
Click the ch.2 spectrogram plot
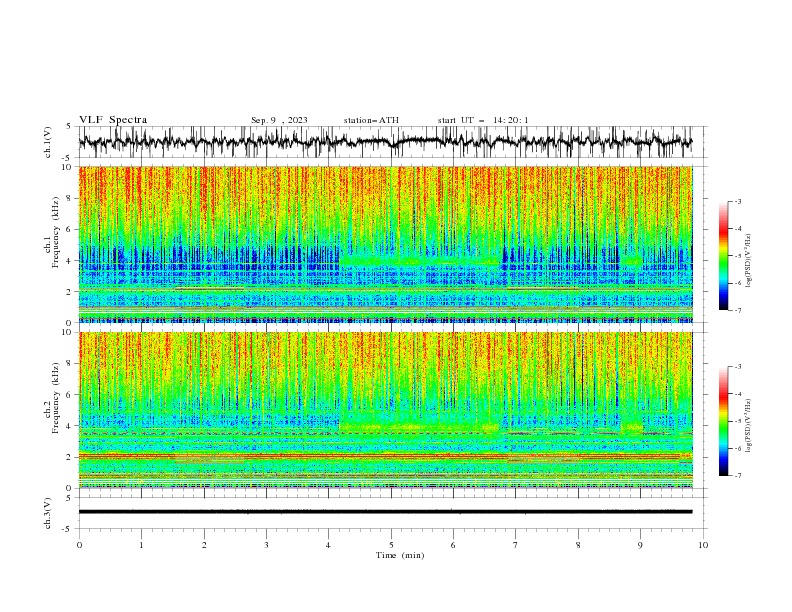pos(386,410)
